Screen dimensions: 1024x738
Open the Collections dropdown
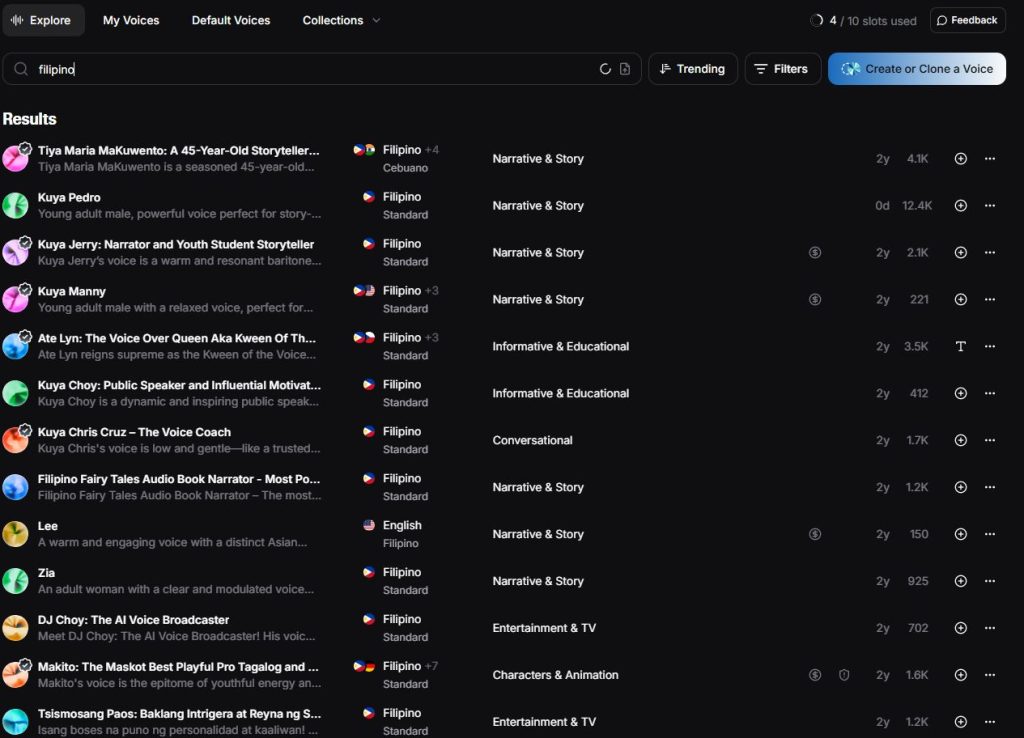[341, 20]
